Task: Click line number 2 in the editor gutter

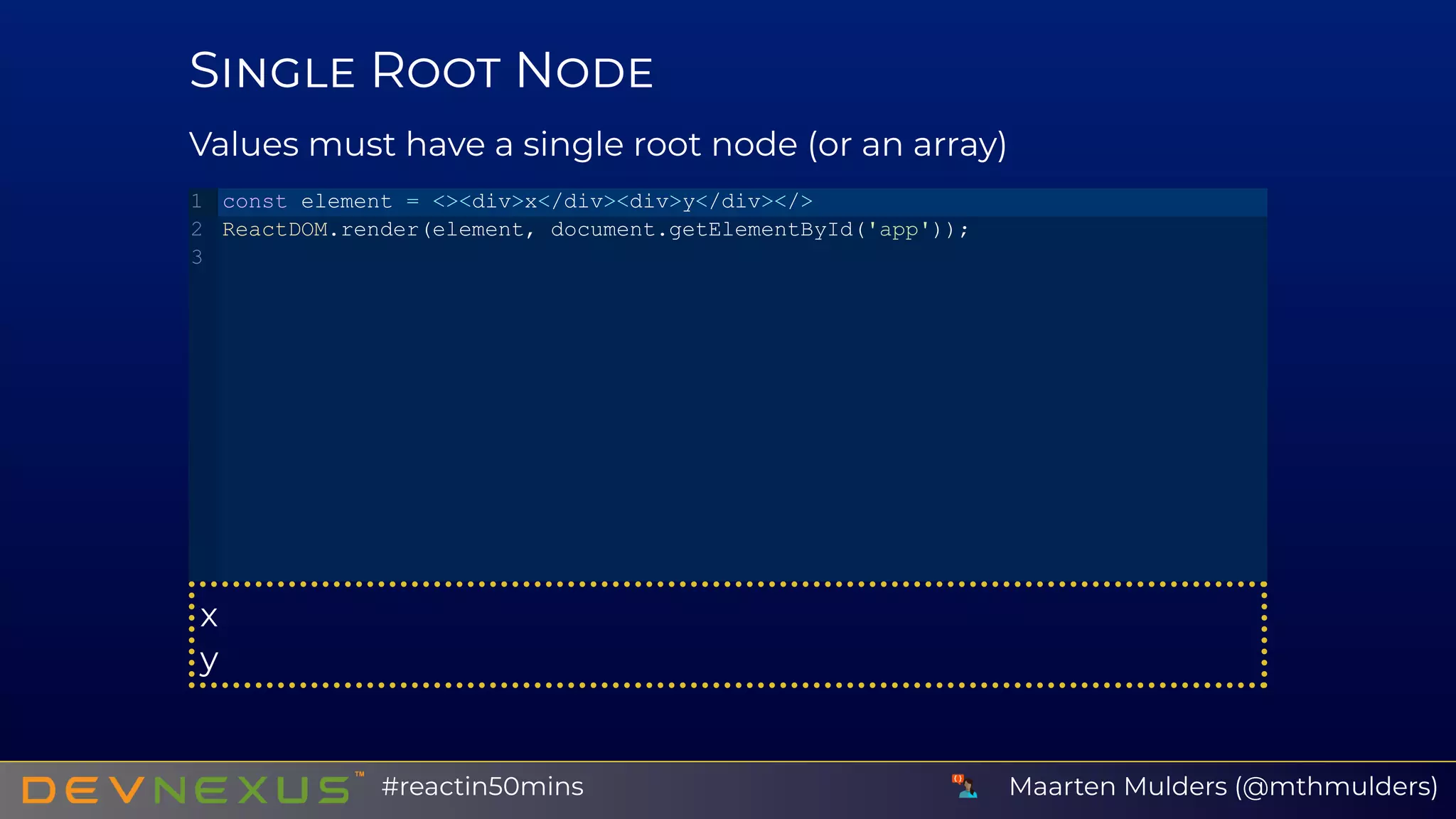Action: pyautogui.click(x=197, y=230)
